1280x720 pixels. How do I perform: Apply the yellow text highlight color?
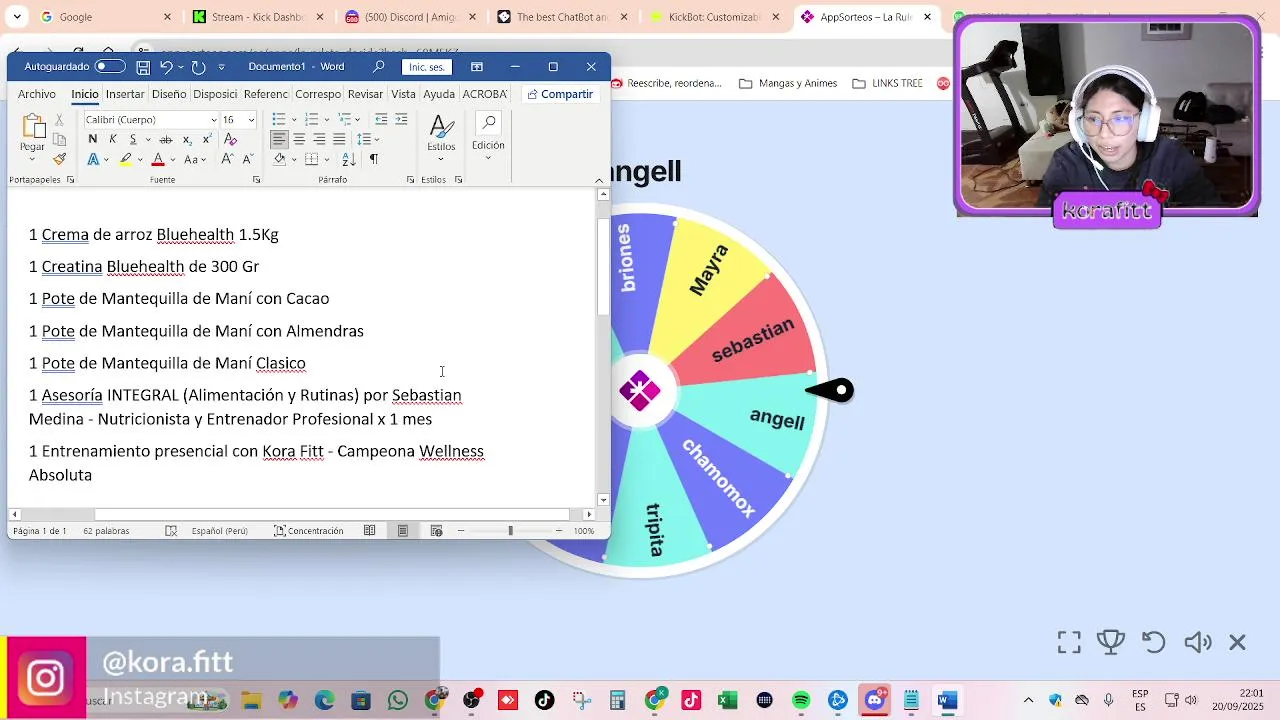(125, 159)
